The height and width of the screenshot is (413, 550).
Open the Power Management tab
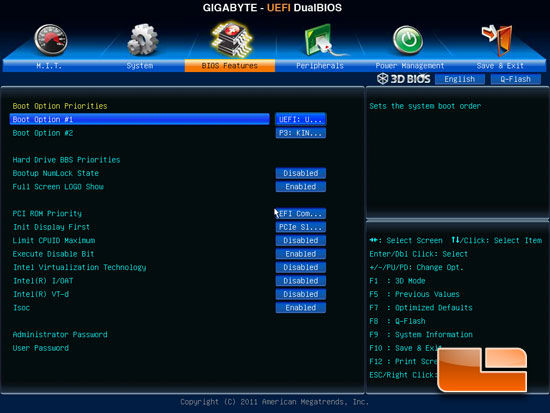click(410, 66)
